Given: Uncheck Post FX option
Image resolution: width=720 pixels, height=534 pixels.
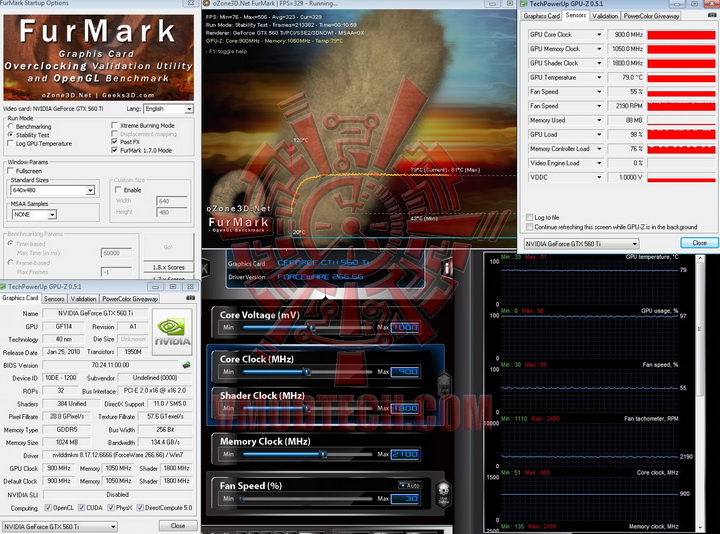Looking at the screenshot, I should (115, 141).
